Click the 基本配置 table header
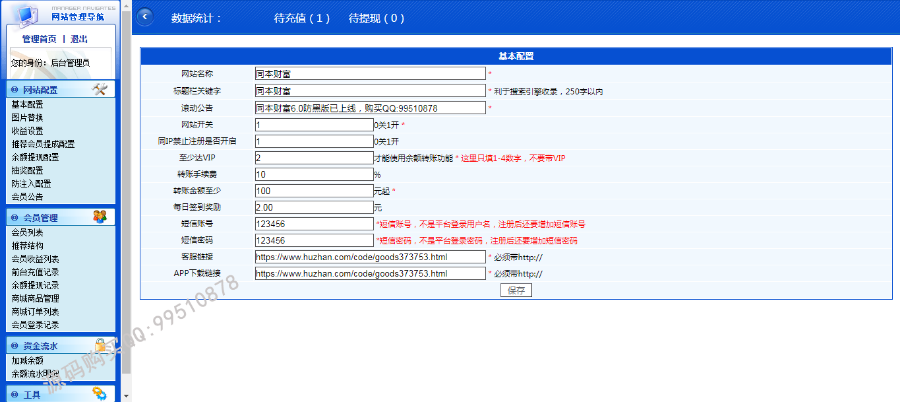 [516, 56]
